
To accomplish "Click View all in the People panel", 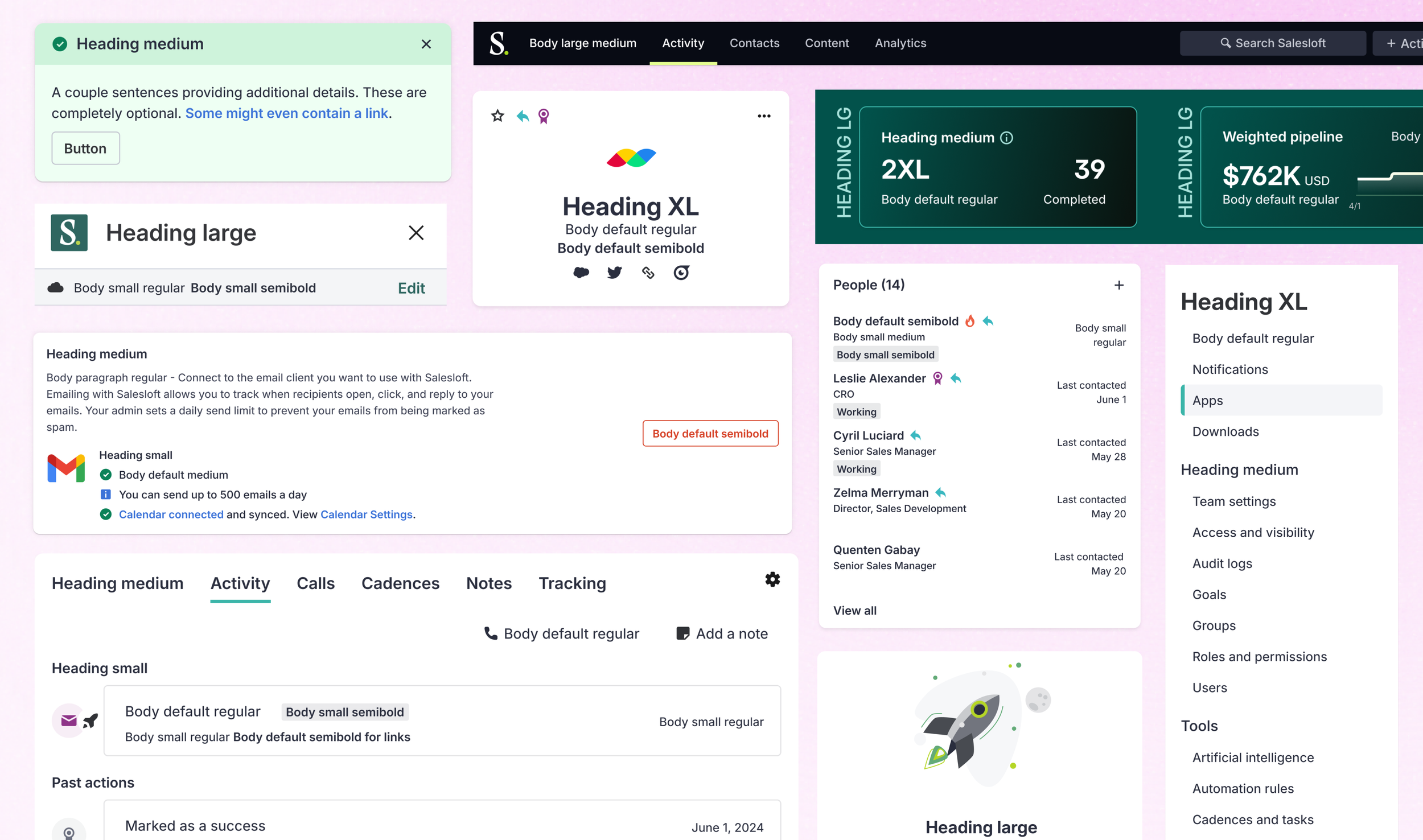I will point(854,611).
